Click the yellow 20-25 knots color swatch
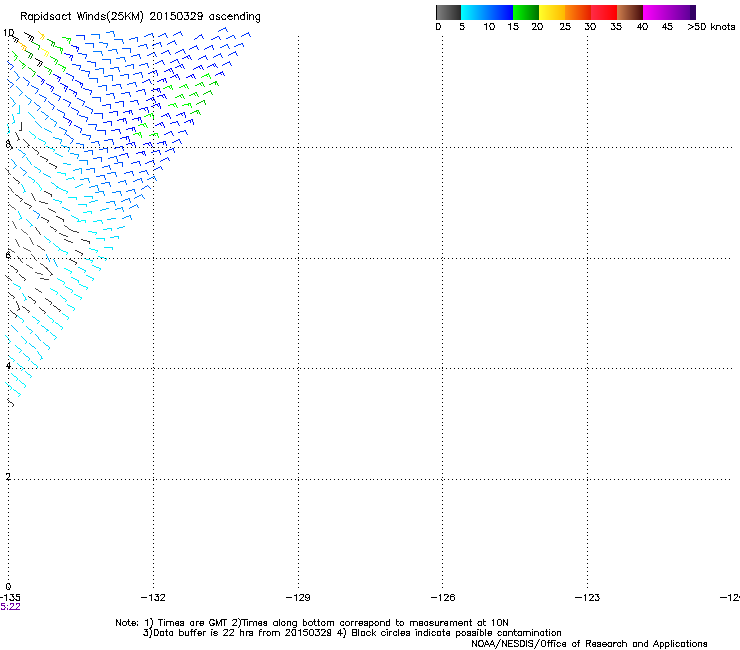 [552, 12]
